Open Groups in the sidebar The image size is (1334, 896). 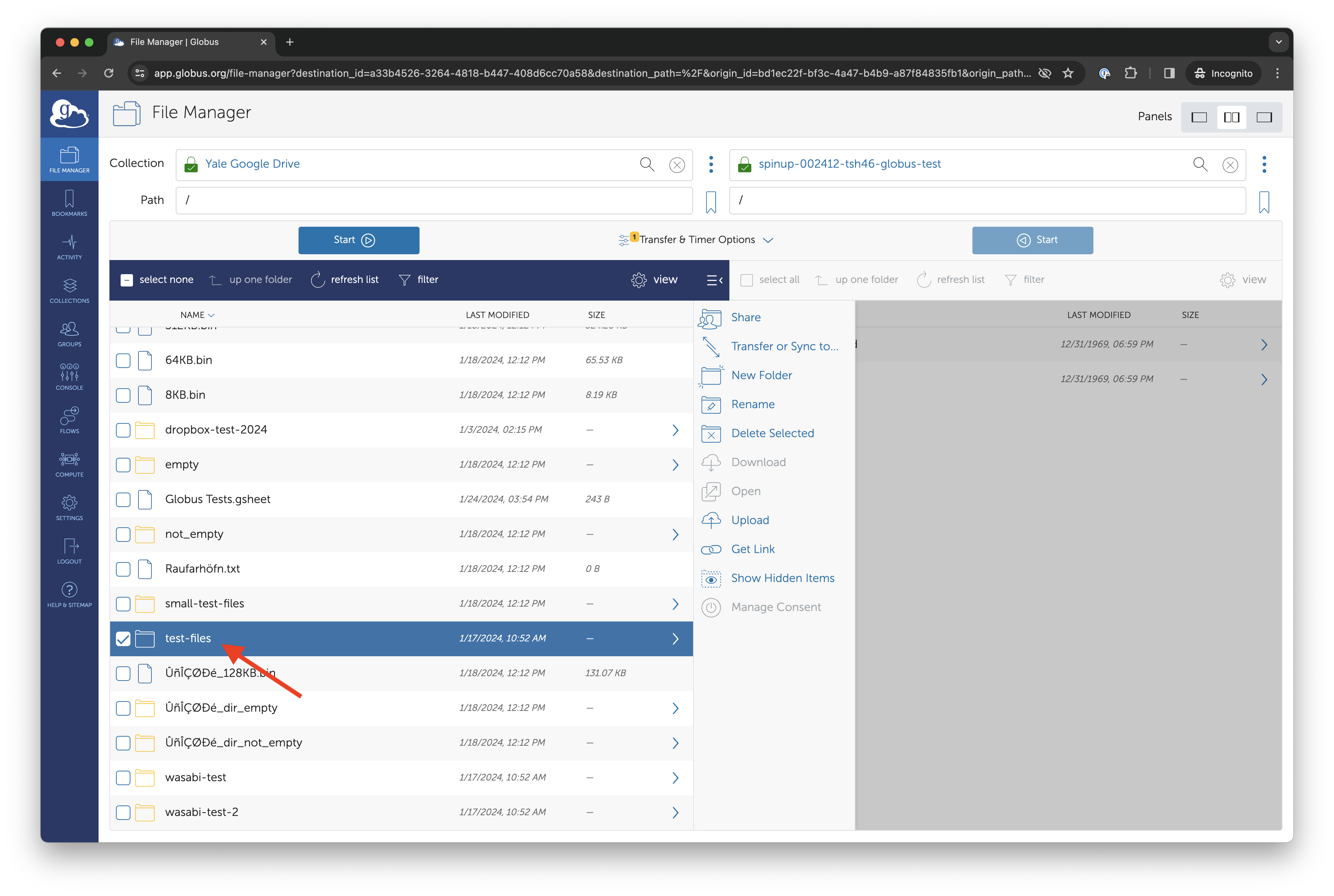pos(69,334)
